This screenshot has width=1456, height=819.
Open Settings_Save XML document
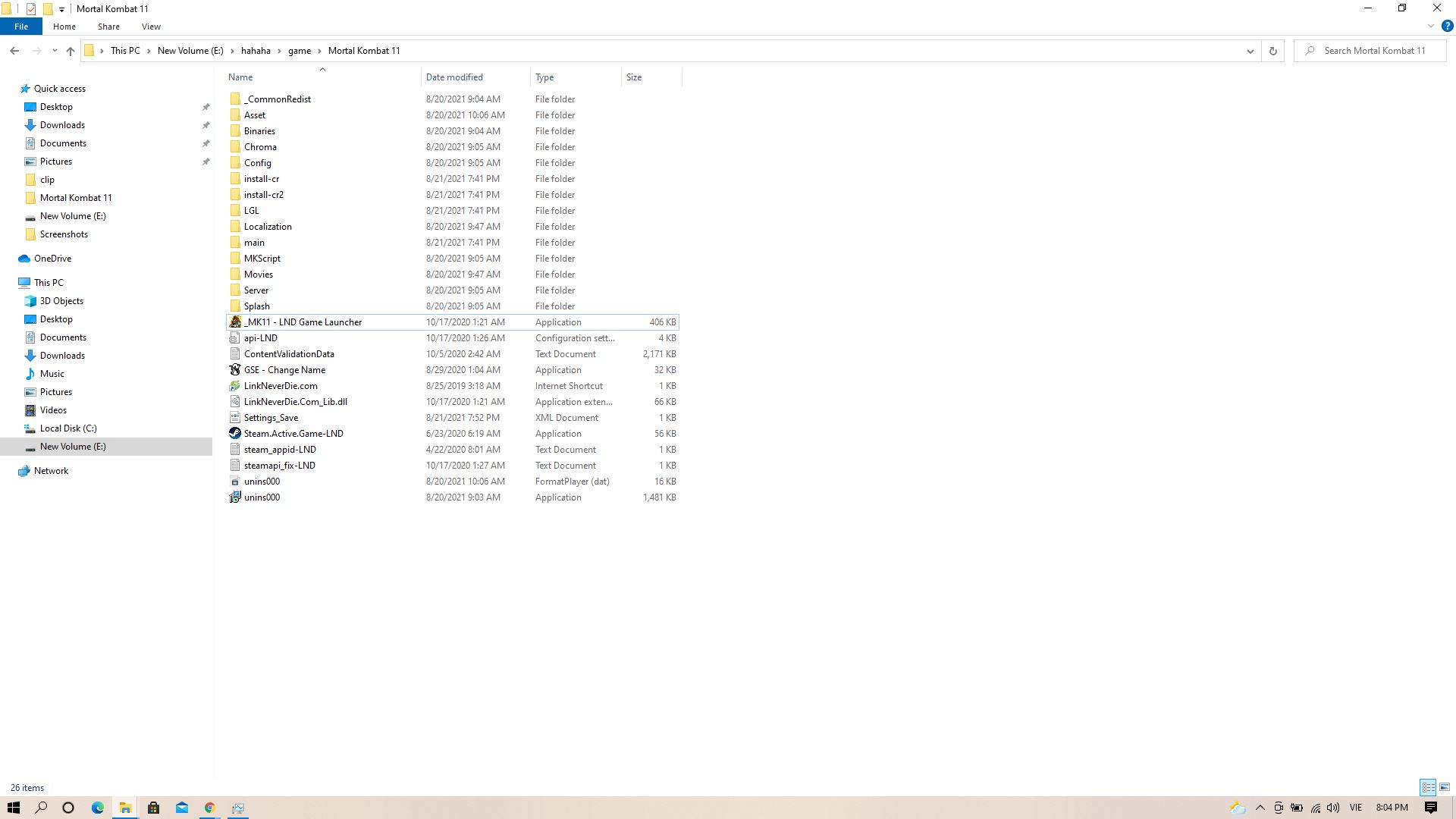tap(271, 417)
